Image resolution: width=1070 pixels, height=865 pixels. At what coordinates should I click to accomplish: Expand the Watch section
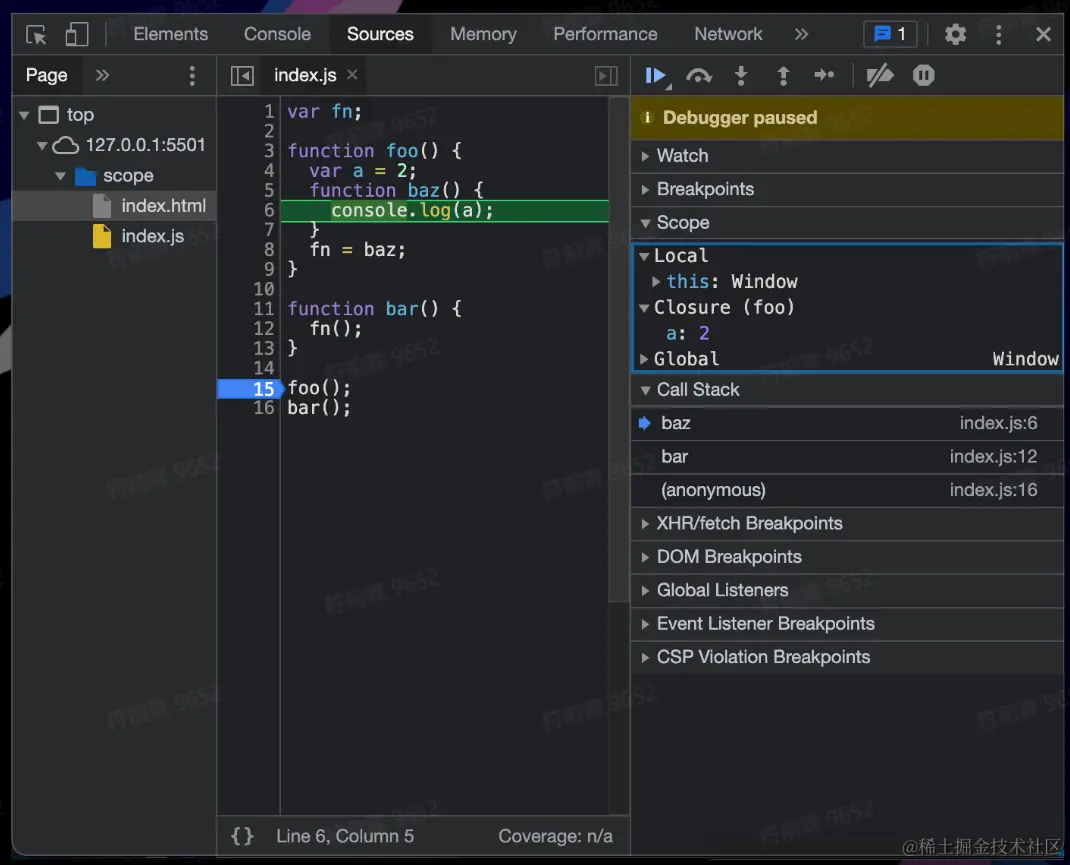(682, 156)
